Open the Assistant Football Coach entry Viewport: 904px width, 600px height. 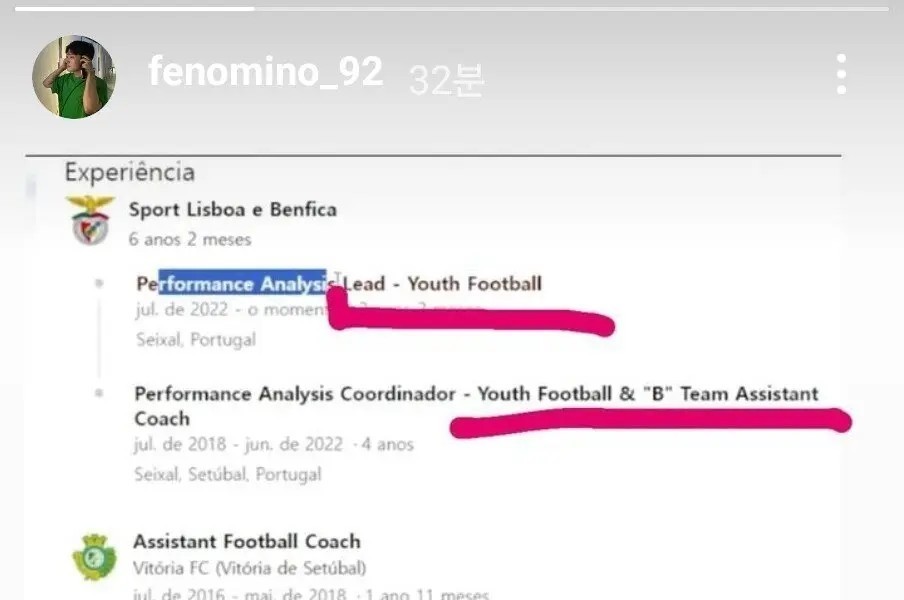(x=246, y=542)
